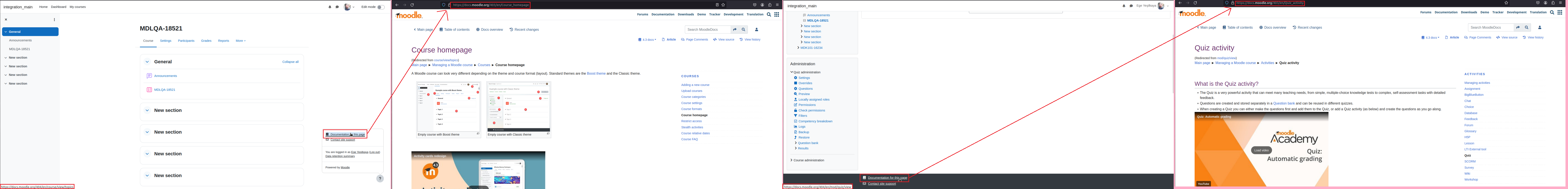Click the docs.moodle.org Course_homepage address bar
This screenshot has width=1568, height=189.
point(491,5)
